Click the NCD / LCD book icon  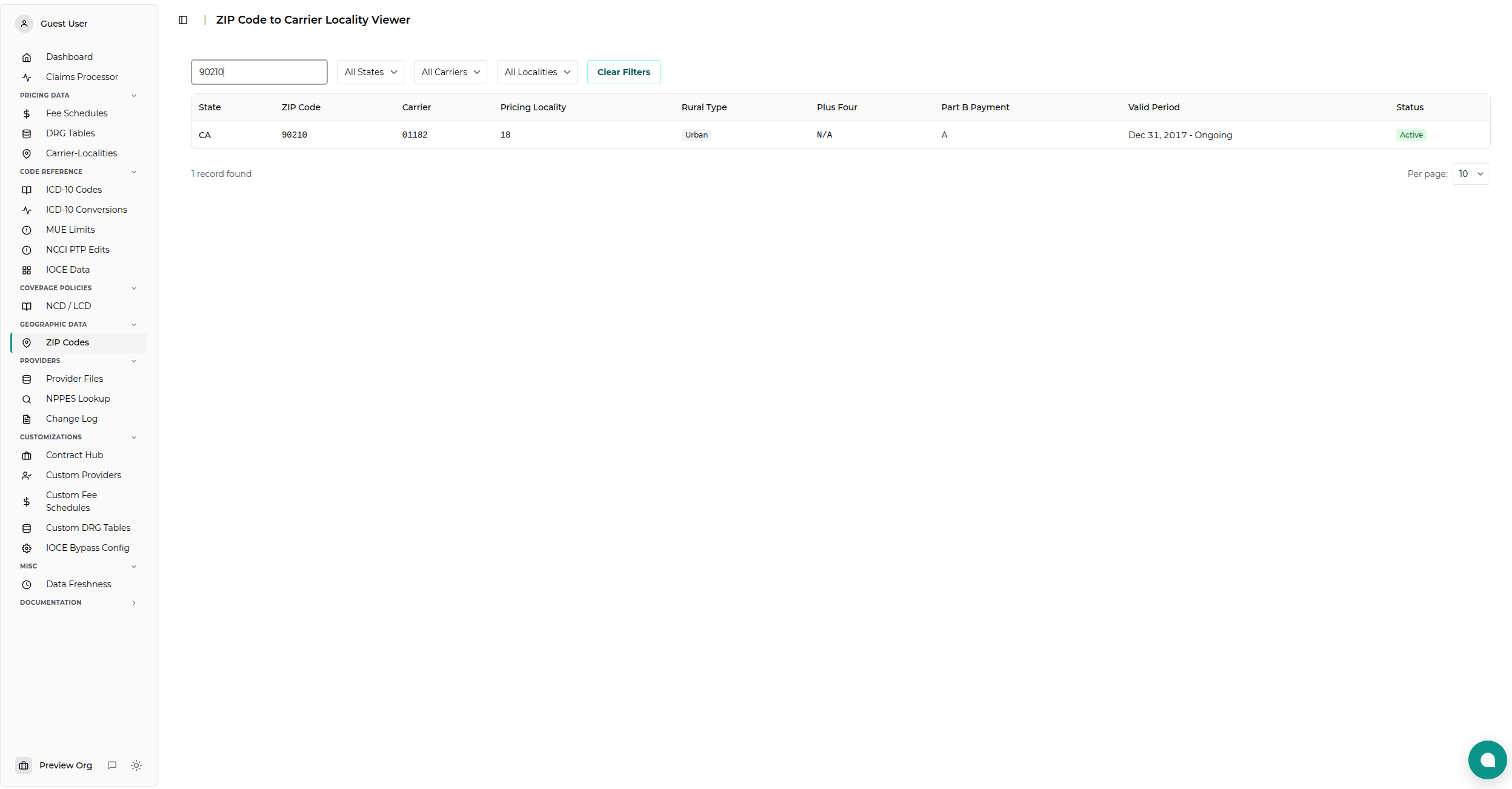pyautogui.click(x=27, y=307)
